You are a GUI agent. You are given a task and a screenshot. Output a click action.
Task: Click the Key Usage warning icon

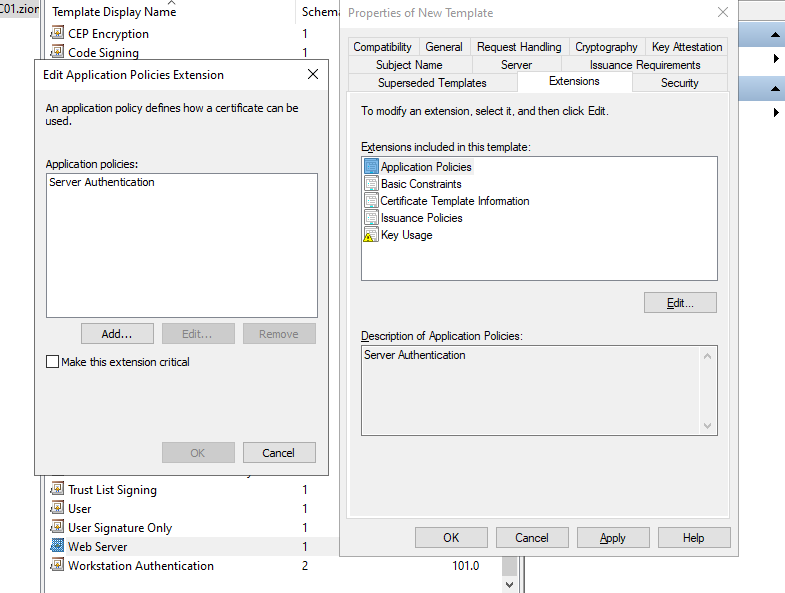click(371, 234)
